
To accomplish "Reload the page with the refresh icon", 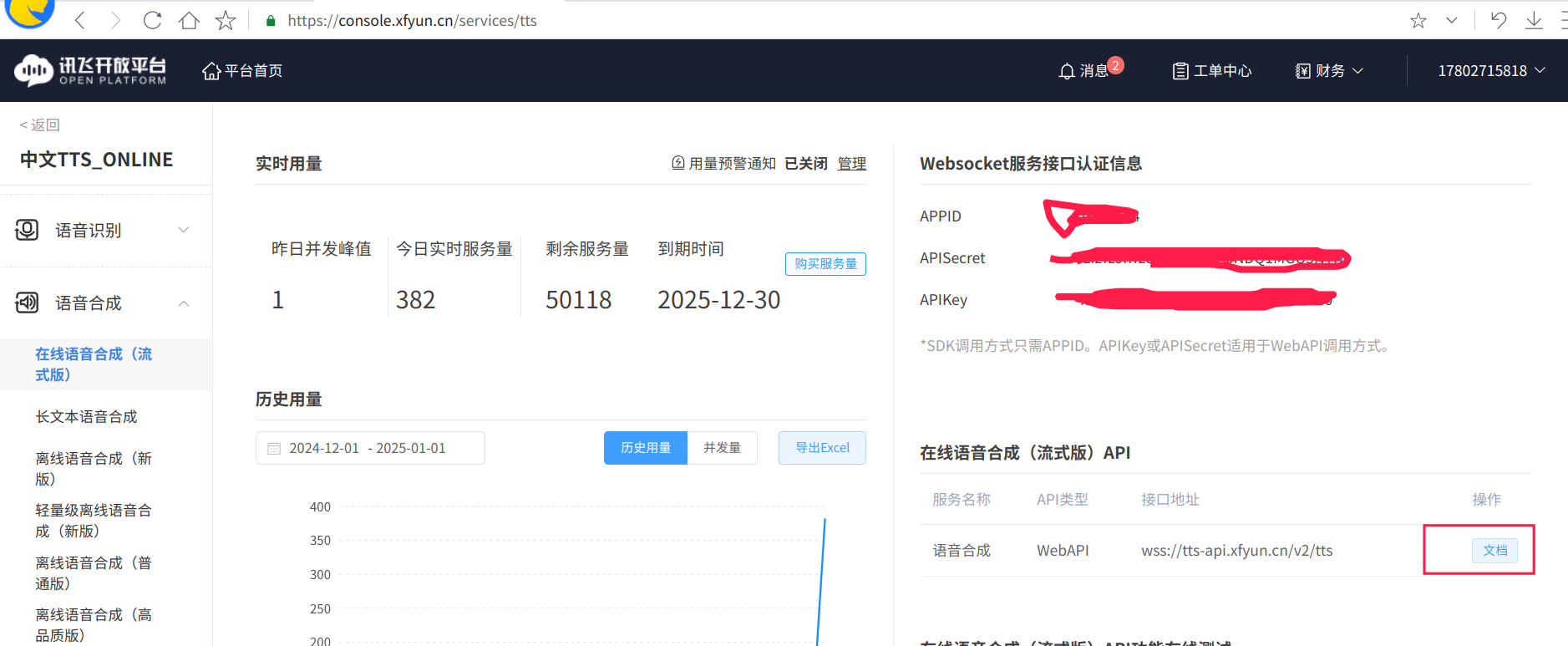I will pyautogui.click(x=152, y=20).
